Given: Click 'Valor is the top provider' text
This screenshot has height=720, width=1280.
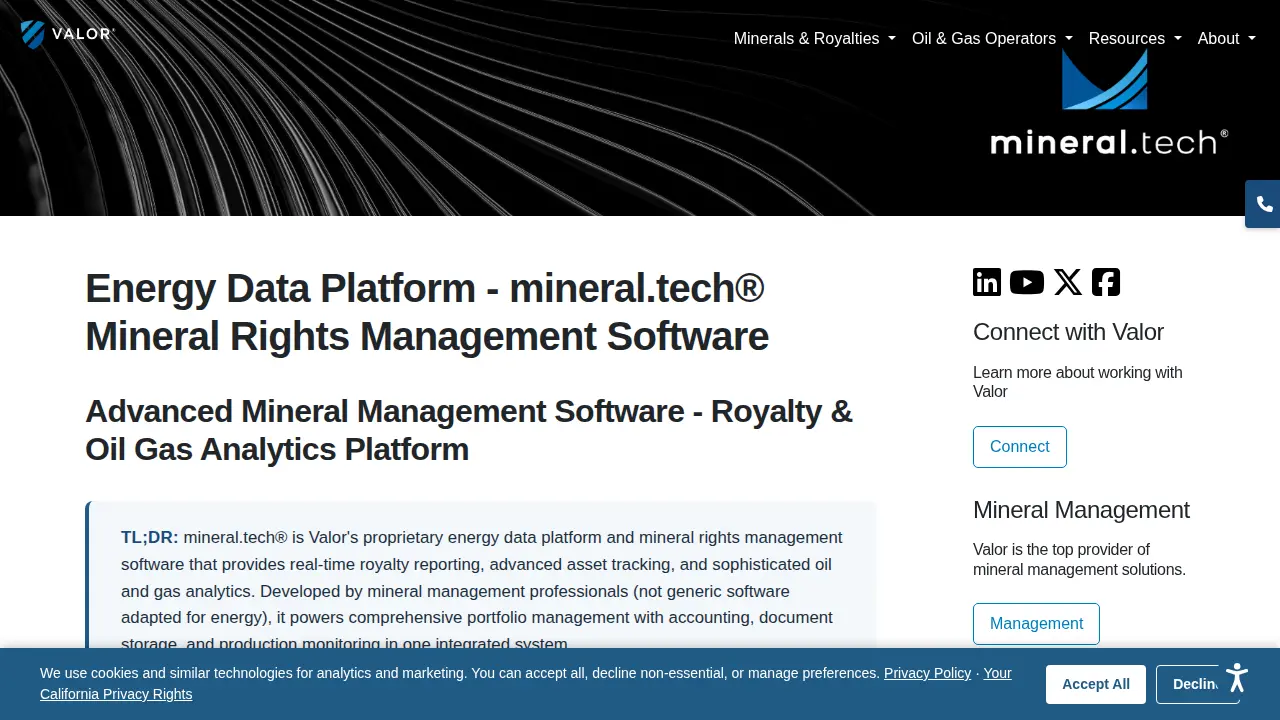Looking at the screenshot, I should pos(1079,560).
